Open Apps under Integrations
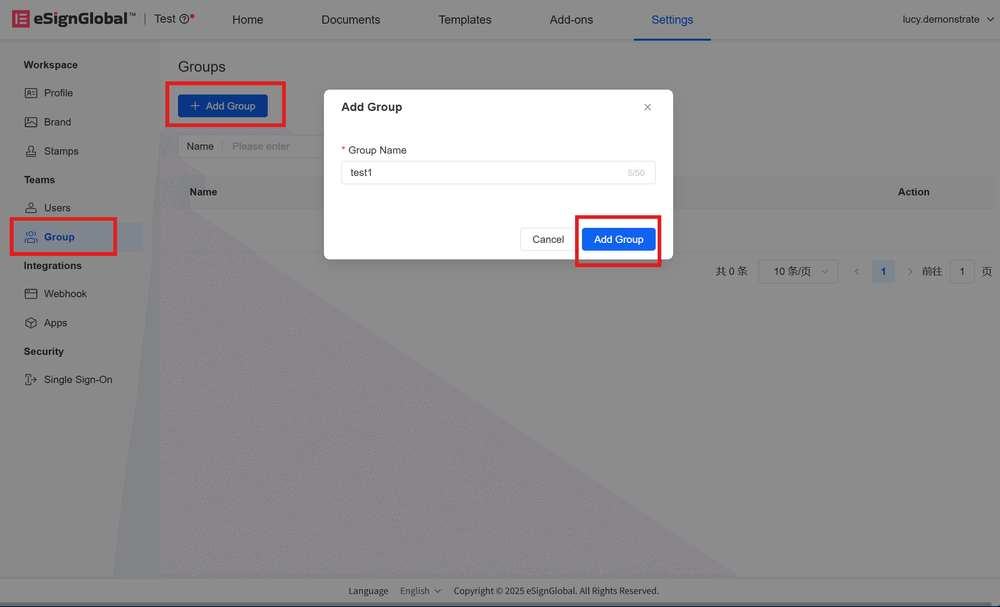 (55, 323)
